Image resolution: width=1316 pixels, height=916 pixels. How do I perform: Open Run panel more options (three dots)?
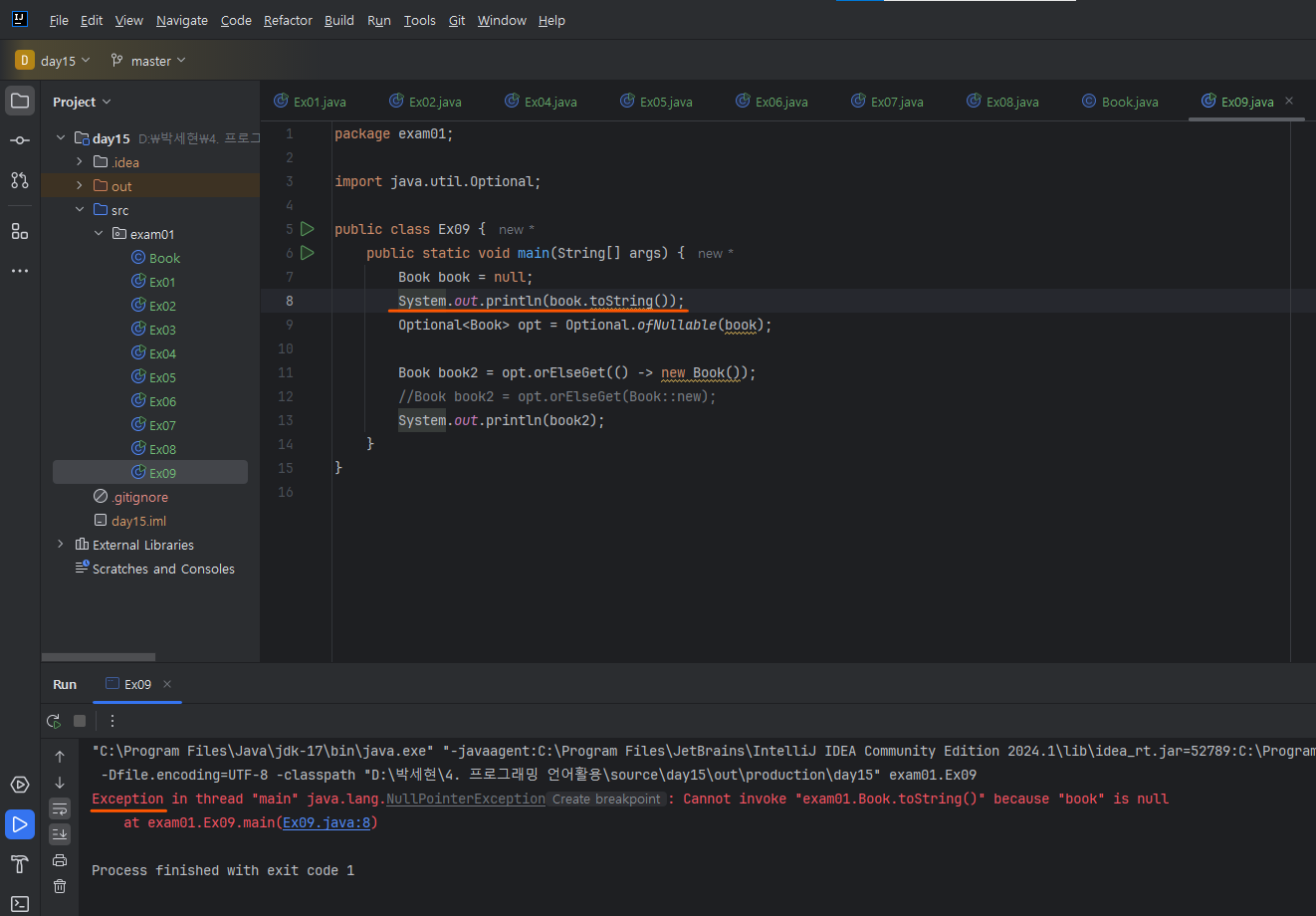112,721
